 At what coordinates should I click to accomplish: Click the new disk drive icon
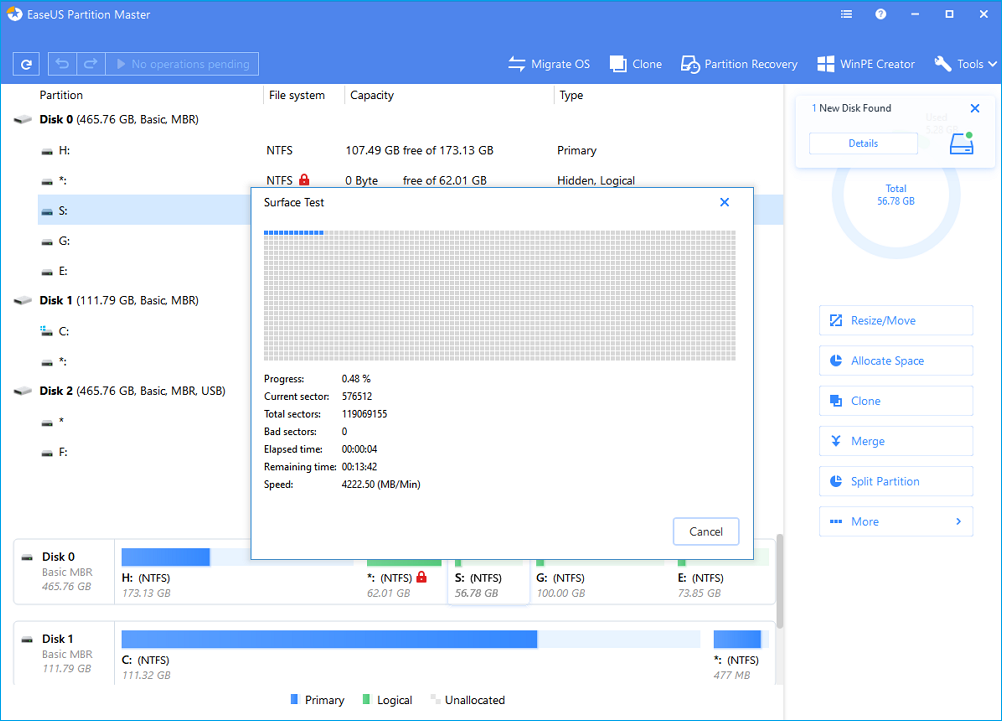pos(961,143)
